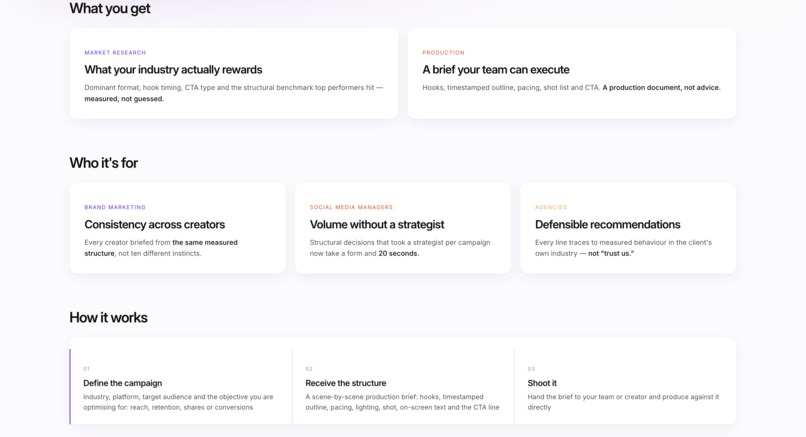This screenshot has width=806, height=437.
Task: Click 'the same measured structure' bold text
Action: pos(161,248)
